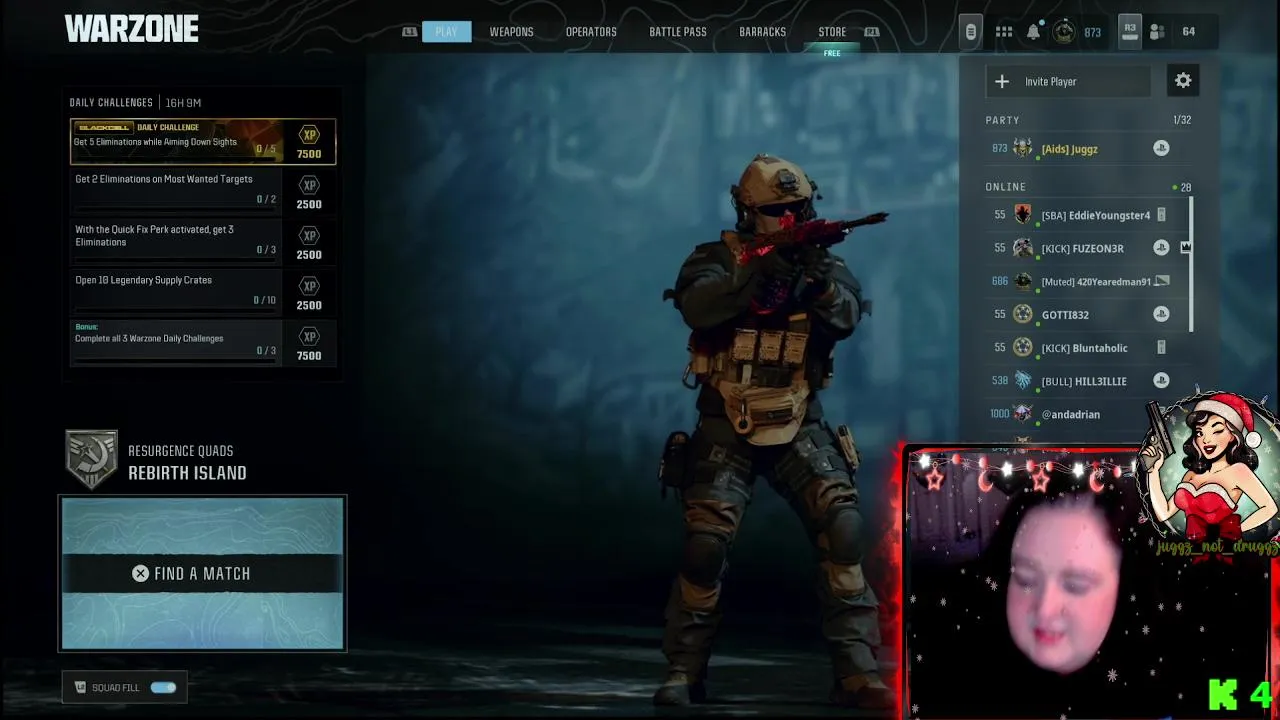Image resolution: width=1280 pixels, height=720 pixels.
Task: Click the PC icon on 420Yearedman91 row
Action: coord(1161,281)
